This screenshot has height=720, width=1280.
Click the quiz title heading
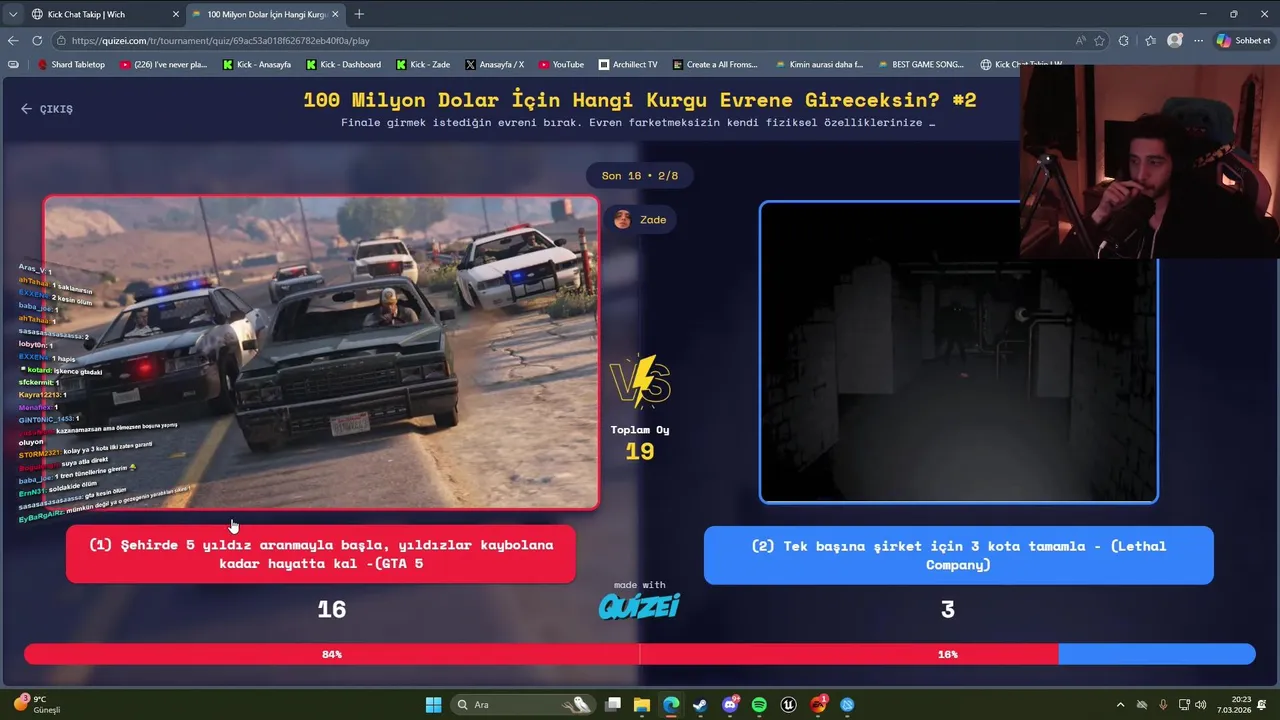coord(640,100)
